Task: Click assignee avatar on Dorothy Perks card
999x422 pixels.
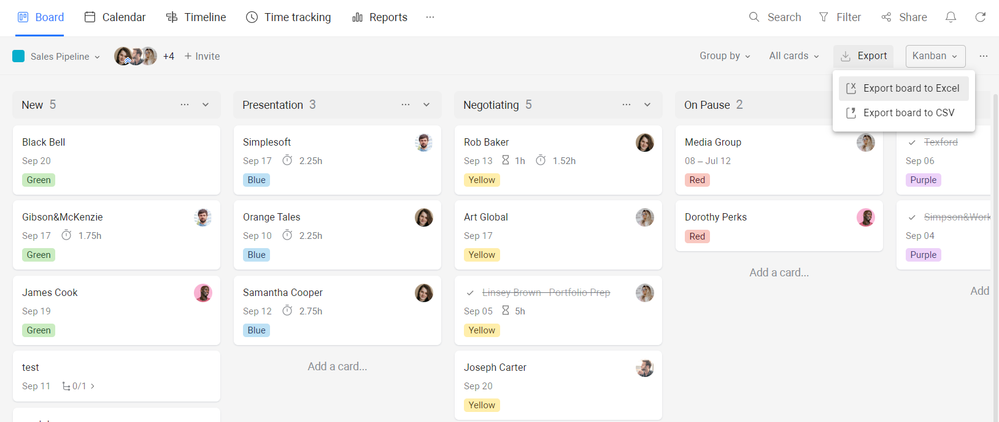Action: pyautogui.click(x=865, y=217)
